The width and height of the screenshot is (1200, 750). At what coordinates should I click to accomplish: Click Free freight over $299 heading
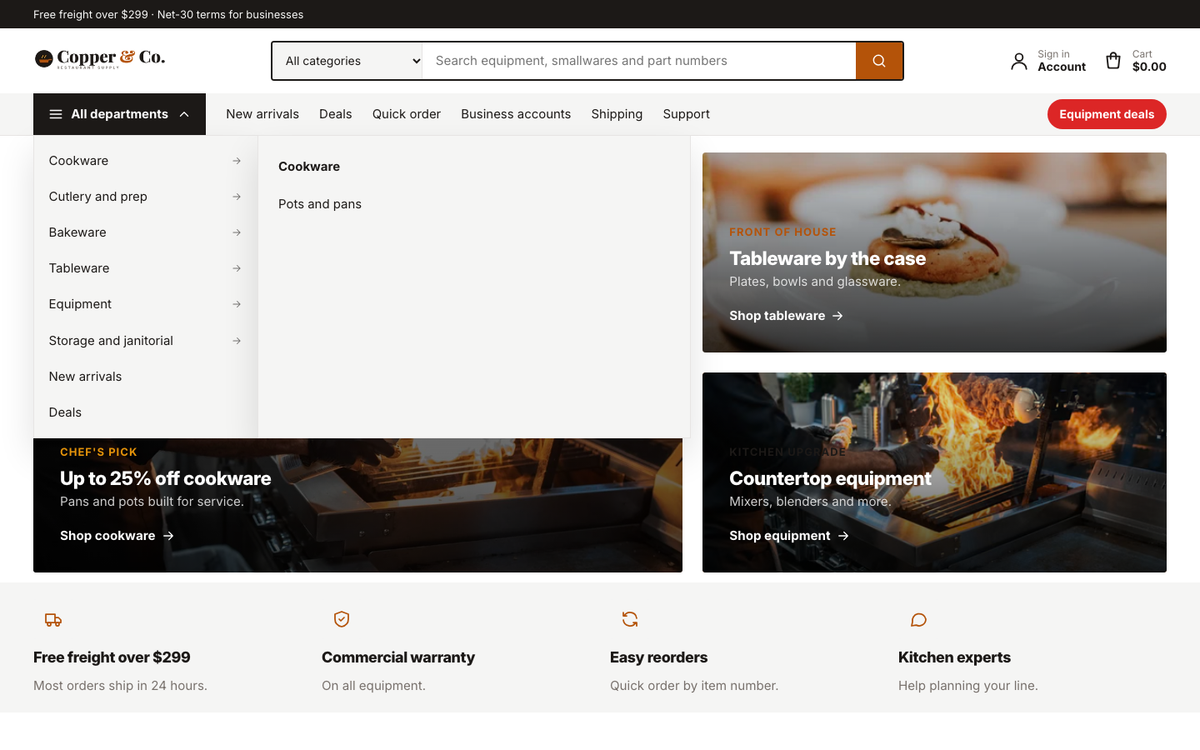click(112, 658)
